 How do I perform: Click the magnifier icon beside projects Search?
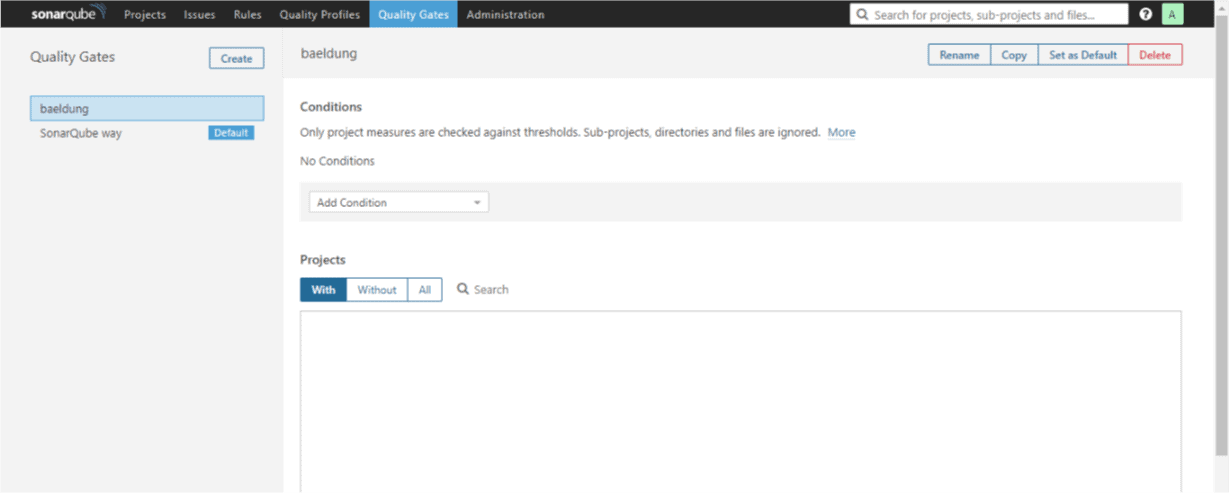click(x=463, y=289)
